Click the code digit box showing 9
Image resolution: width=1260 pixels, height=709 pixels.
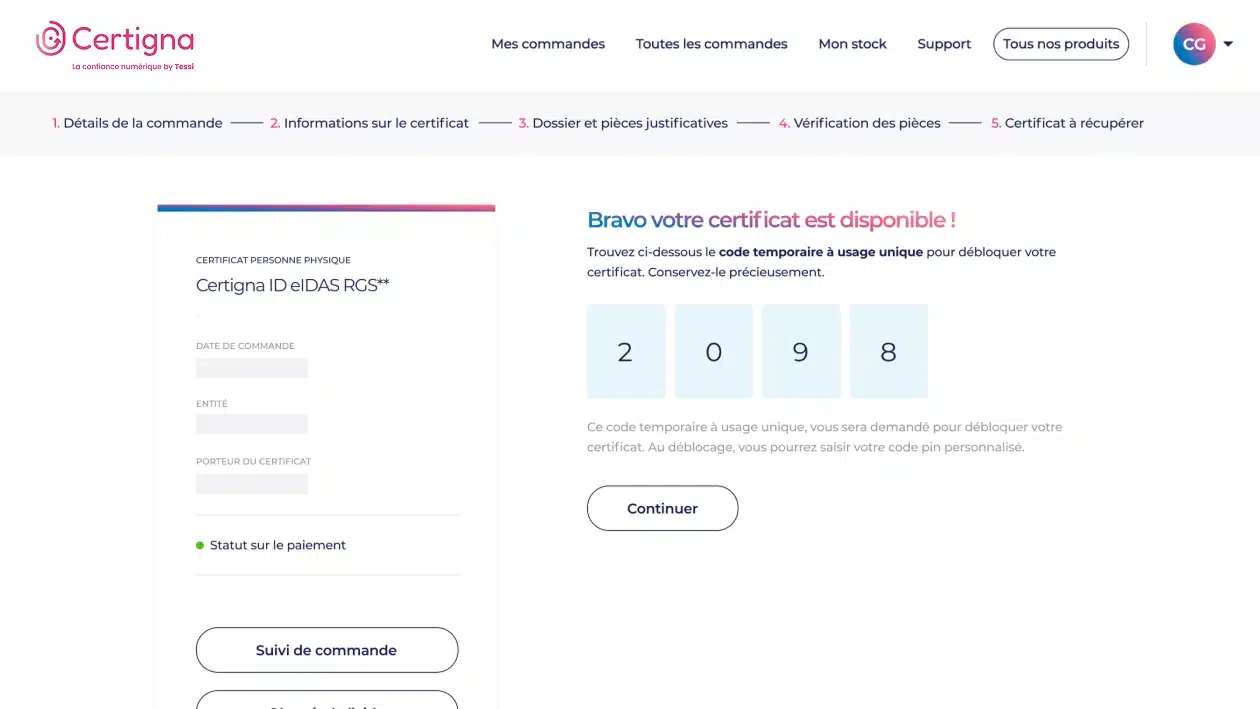801,351
